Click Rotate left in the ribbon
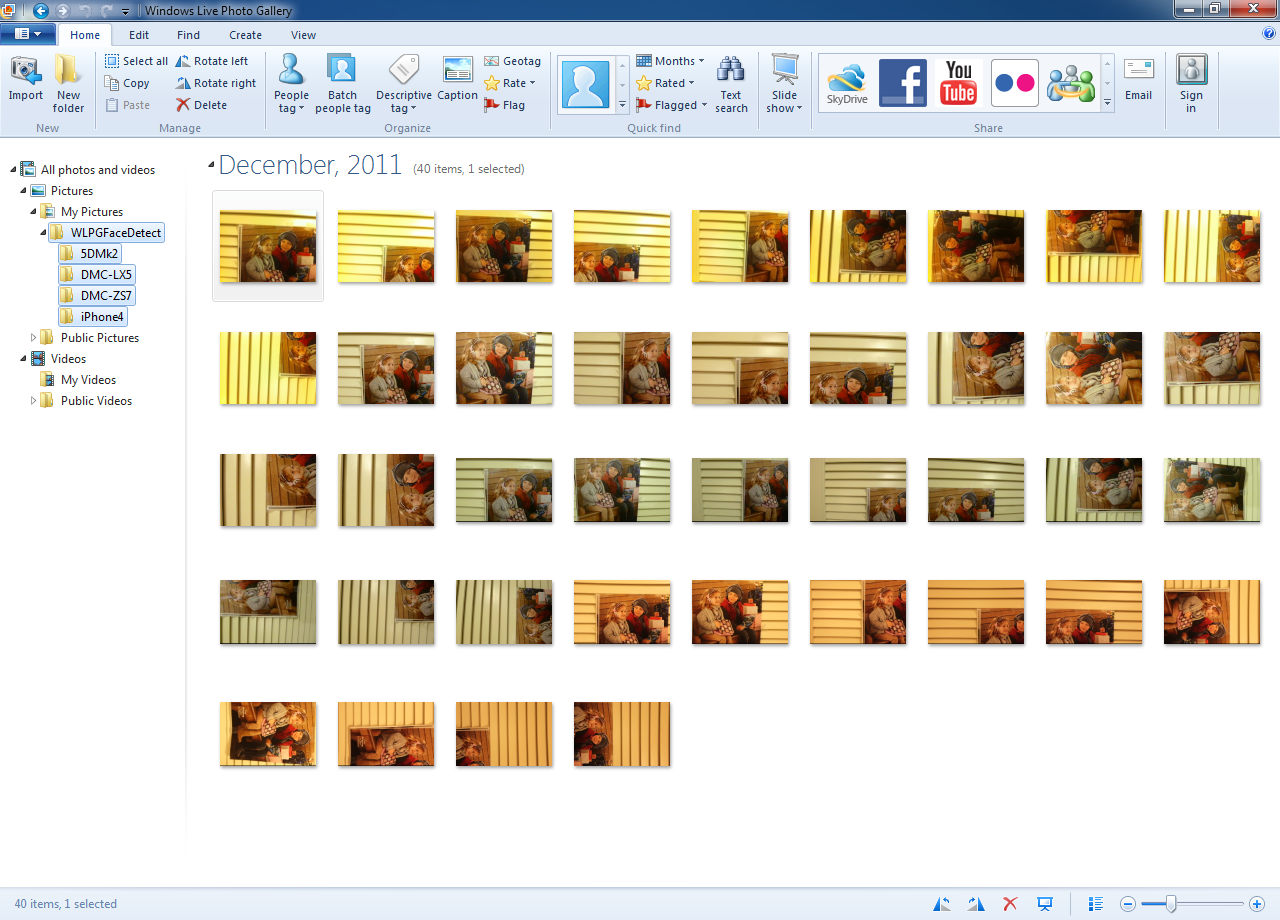1280x920 pixels. (x=212, y=61)
